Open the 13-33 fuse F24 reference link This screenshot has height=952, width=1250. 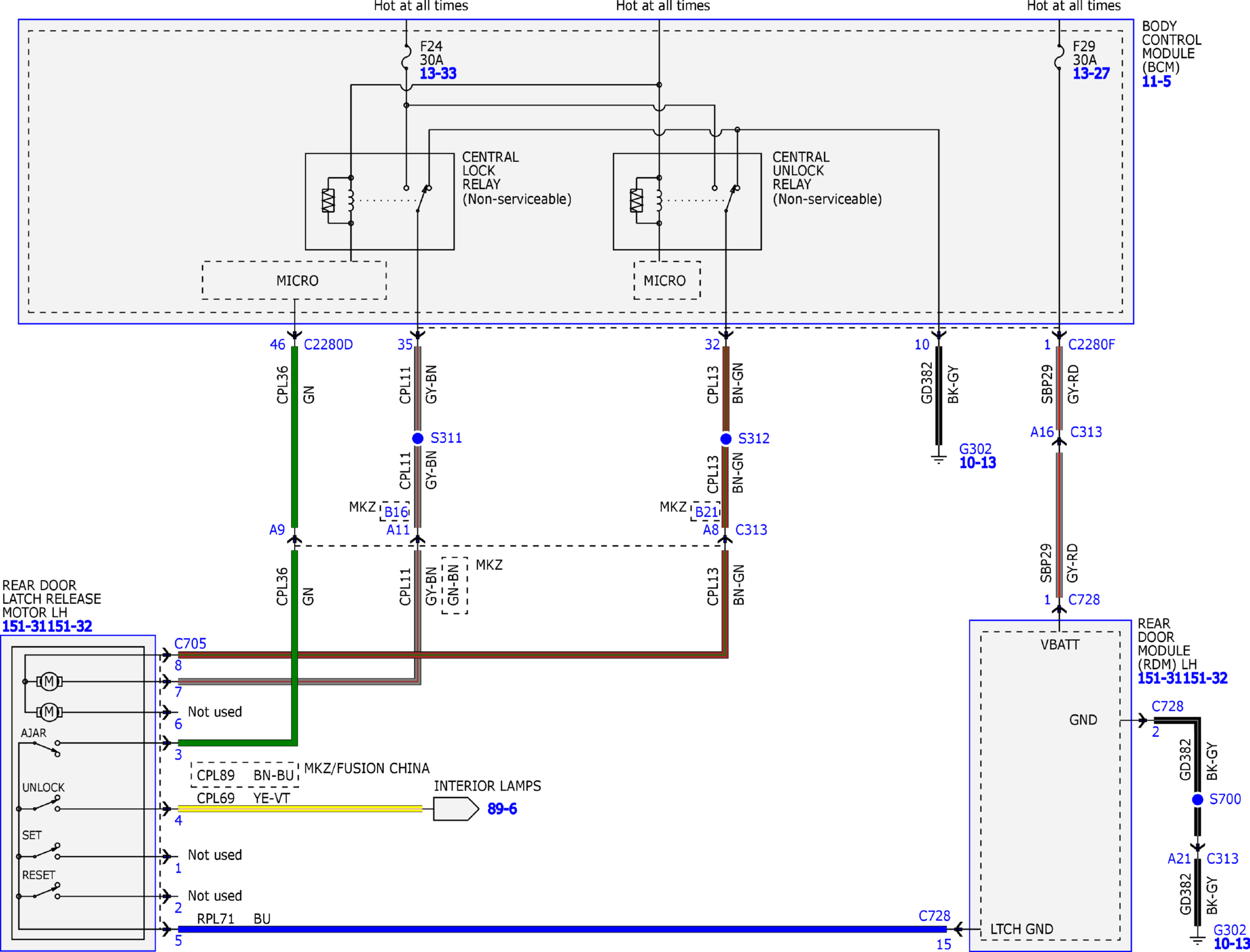[438, 74]
